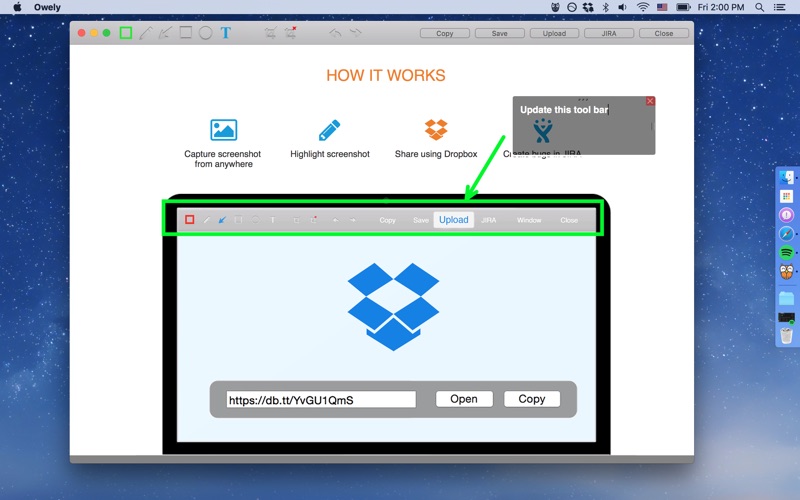Open Spotify from the dock
Screen dimensions: 800x500
[x=786, y=253]
